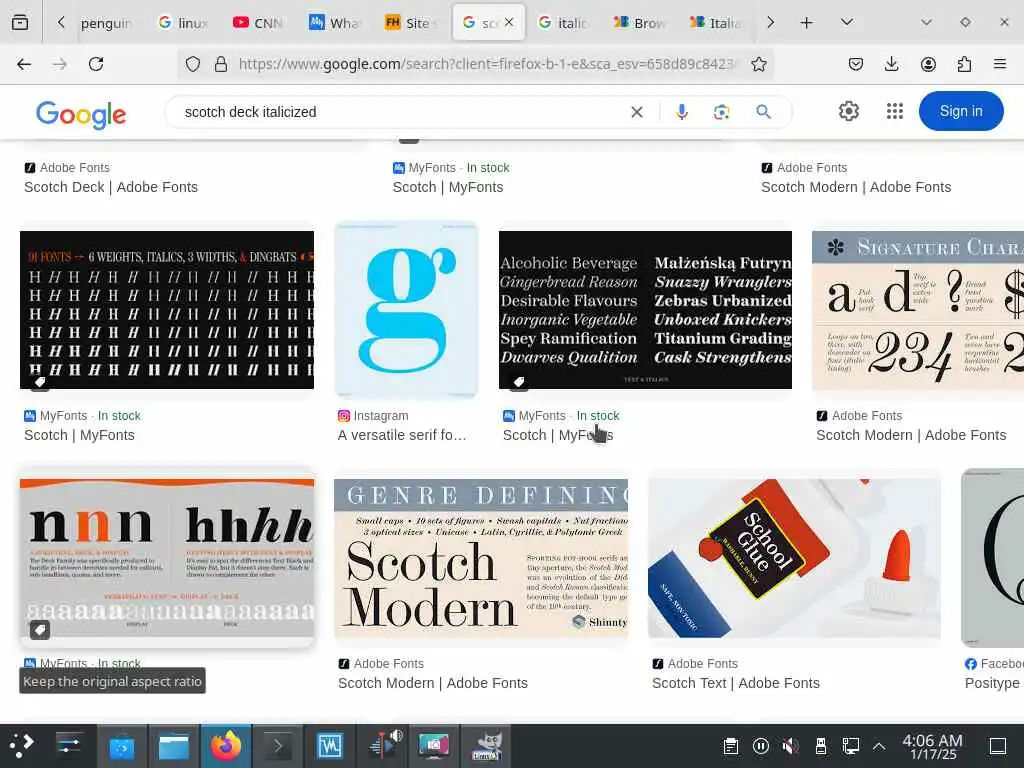
Task: Open System Settings from taskbar
Action: (68, 745)
